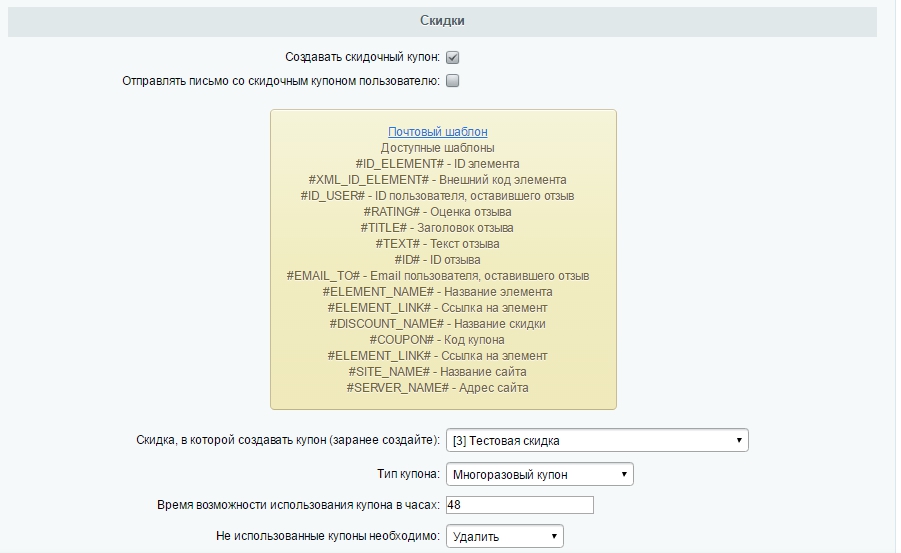This screenshot has height=553, width=901.
Task: Click the Скидки section header
Action: click(x=442, y=21)
